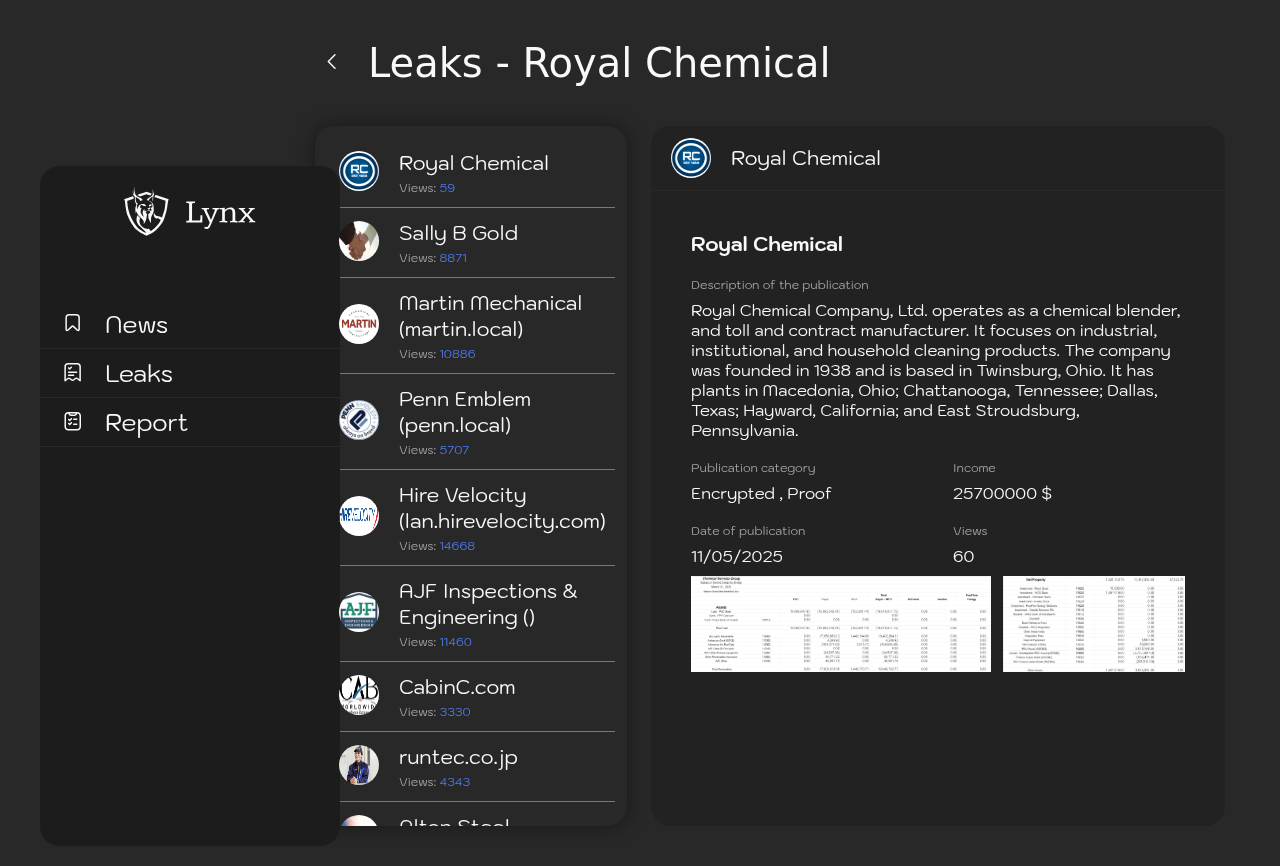Click the views count 14668
Viewport: 1280px width, 866px height.
(457, 546)
